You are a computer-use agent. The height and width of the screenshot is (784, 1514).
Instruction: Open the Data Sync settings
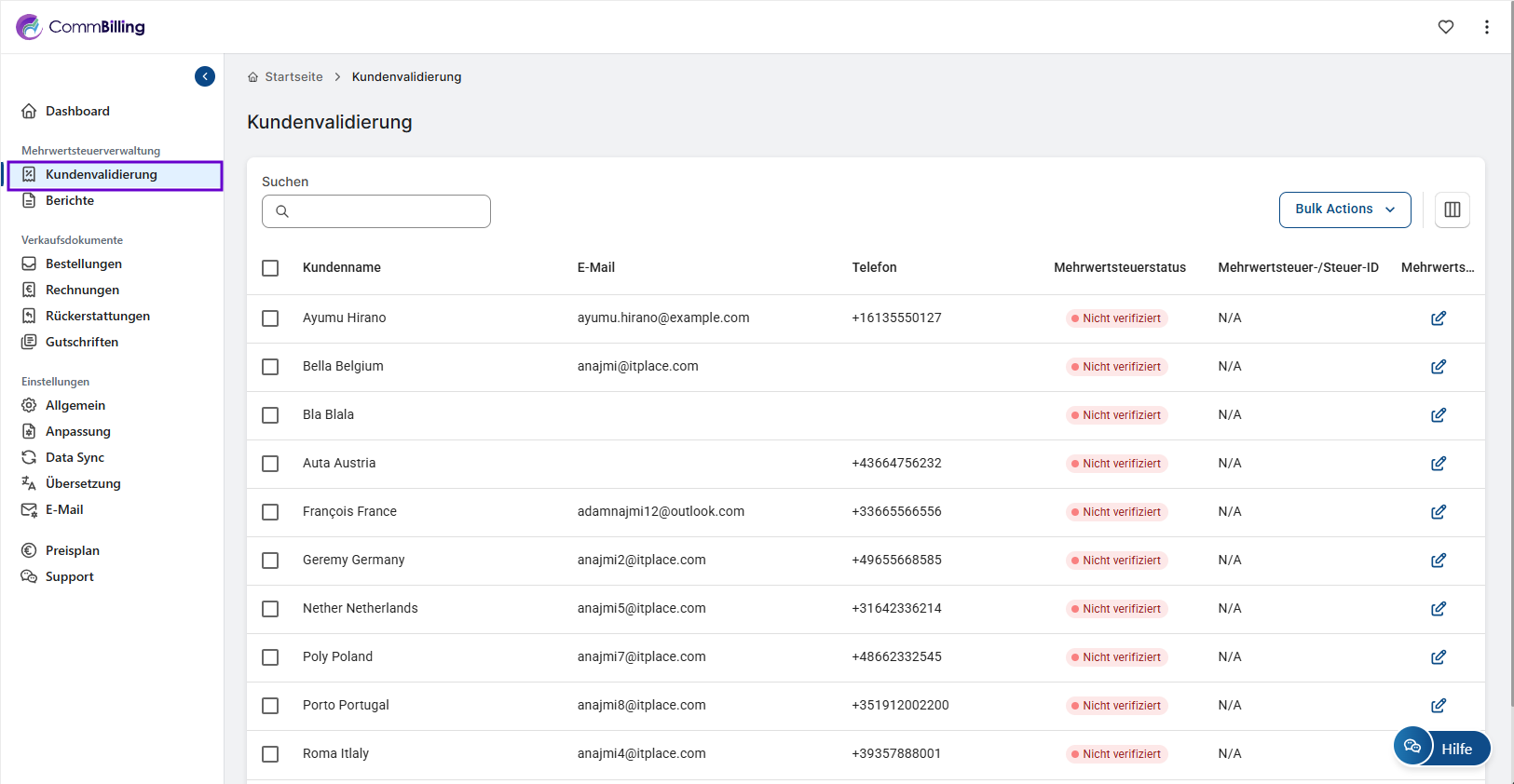coord(75,457)
